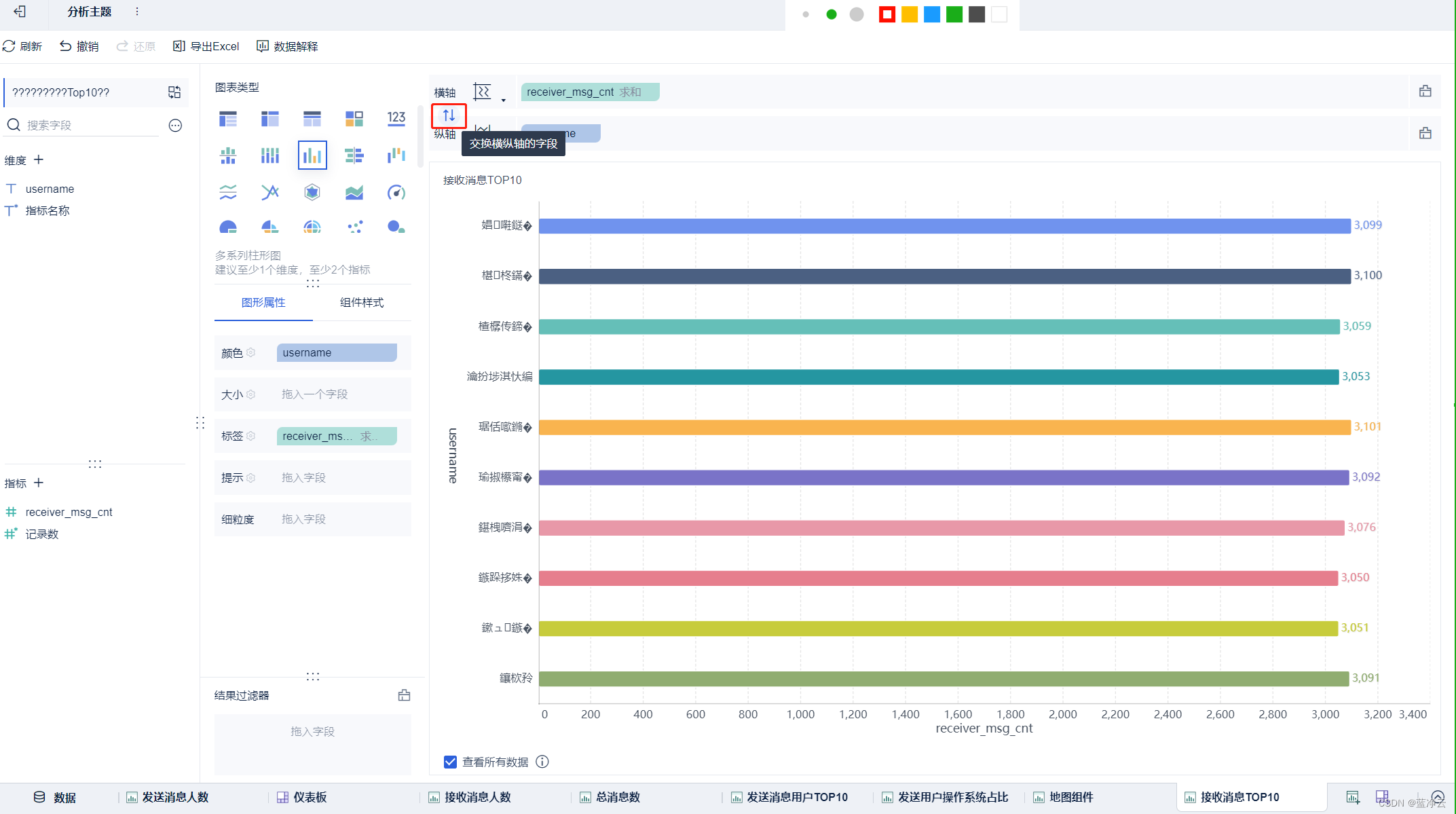Click the table chart icon

click(228, 118)
